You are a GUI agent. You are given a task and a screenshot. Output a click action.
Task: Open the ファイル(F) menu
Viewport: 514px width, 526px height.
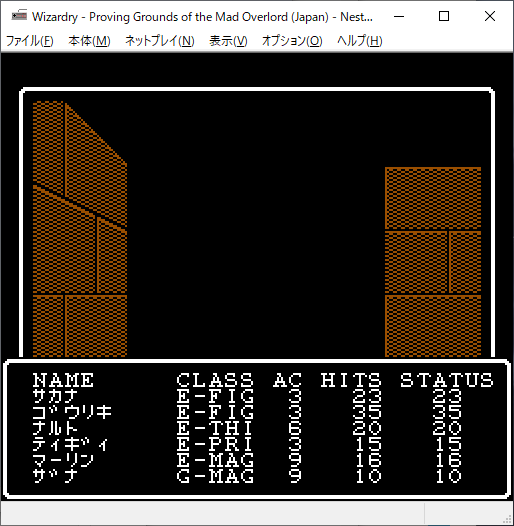(x=30, y=41)
